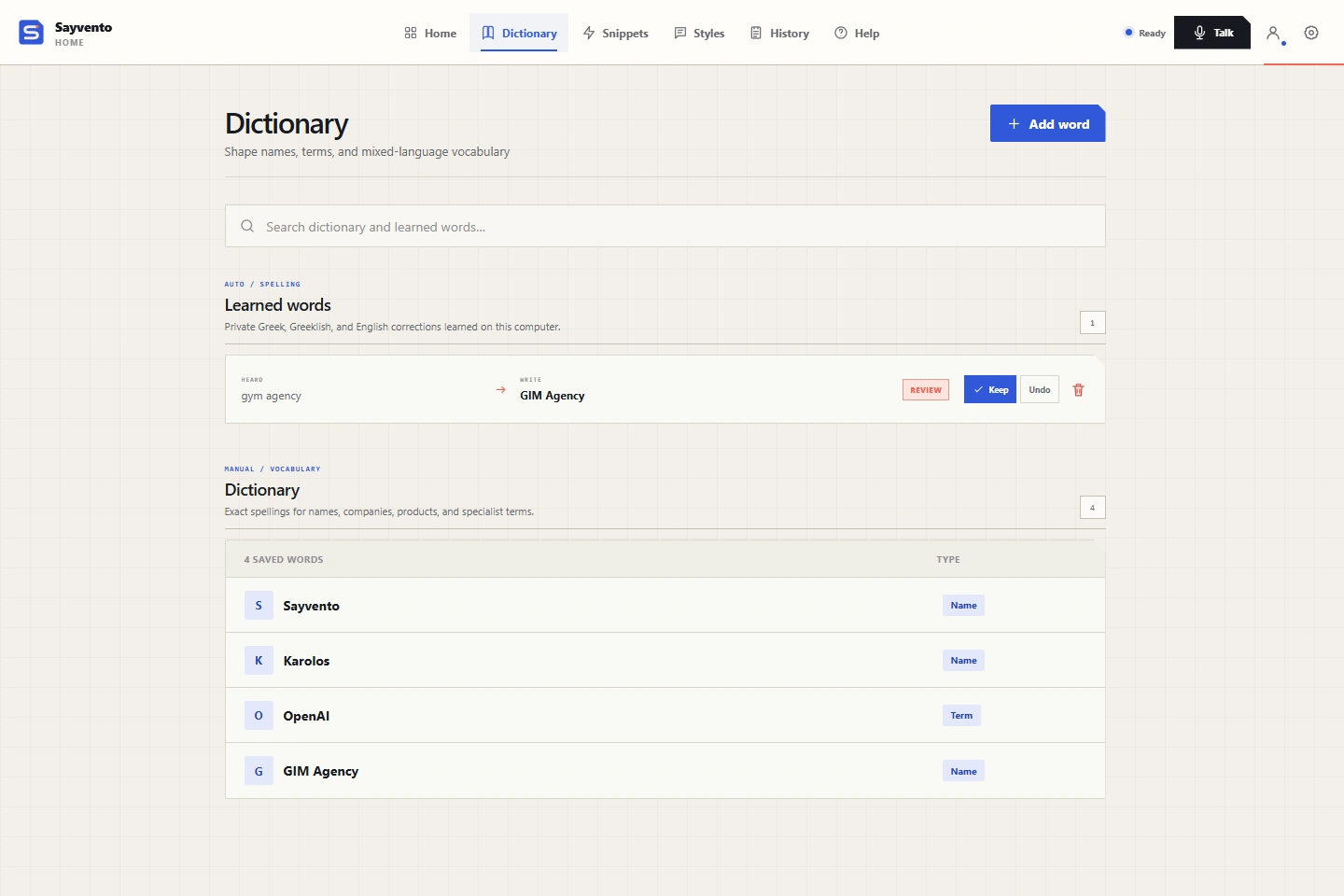Viewport: 1344px width, 896px height.
Task: Open the Snippets tab
Action: coord(615,33)
